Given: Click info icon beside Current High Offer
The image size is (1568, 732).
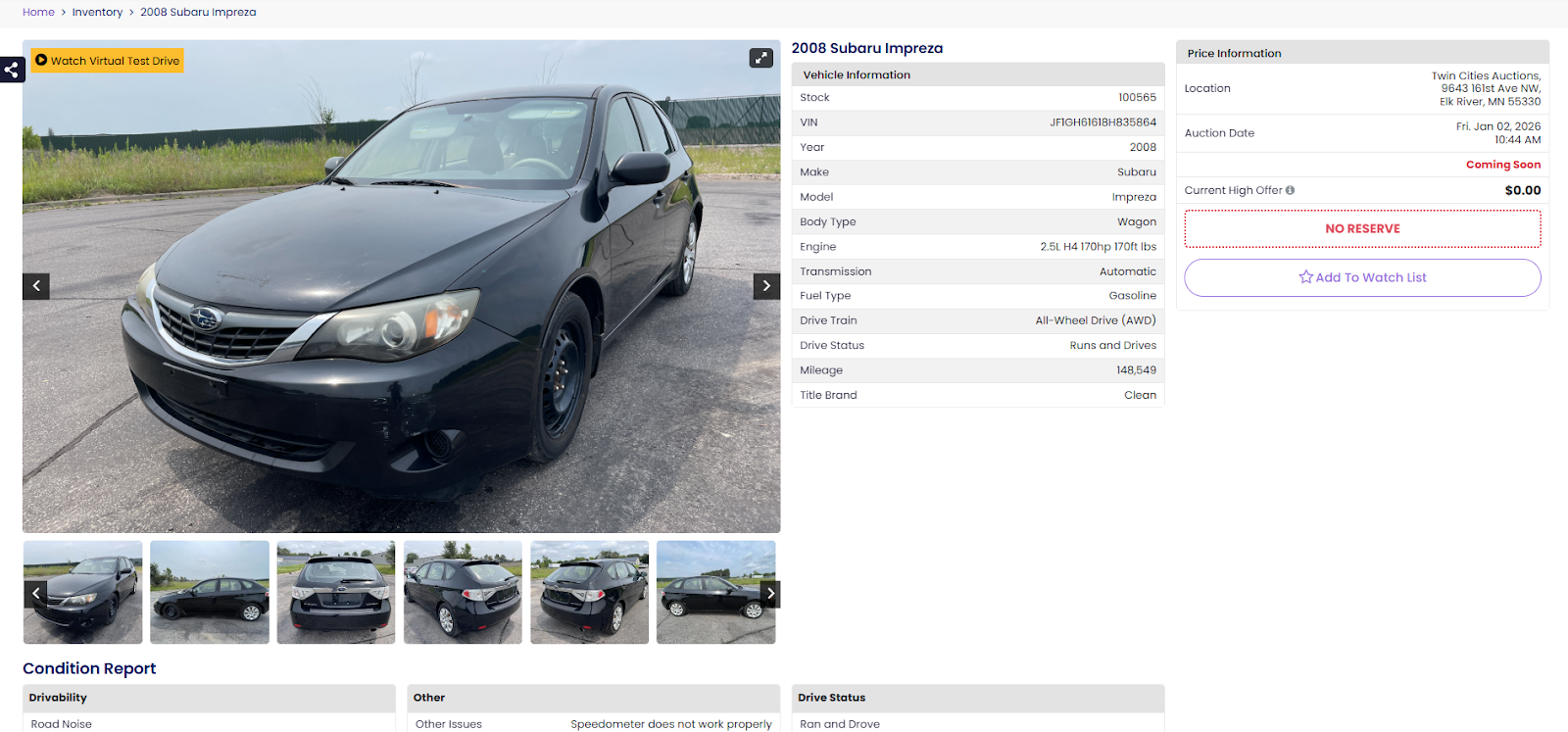Looking at the screenshot, I should (x=1290, y=190).
